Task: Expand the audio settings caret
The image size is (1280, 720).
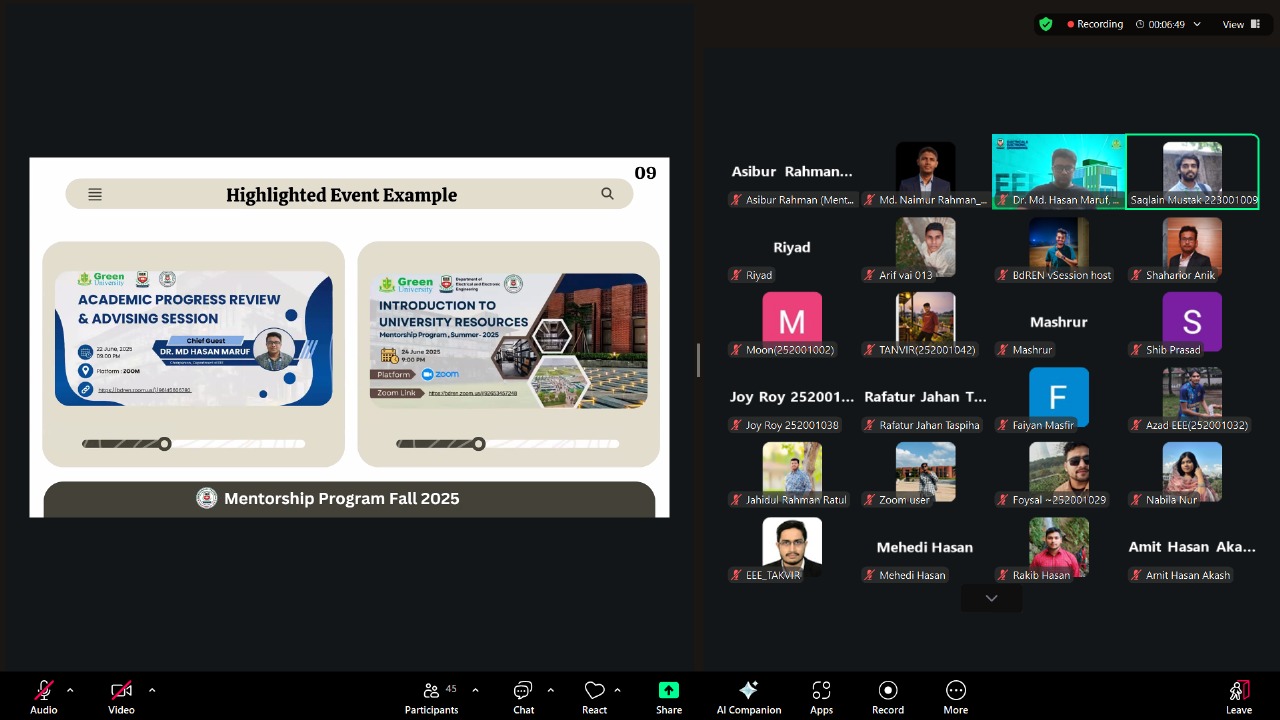Action: click(x=70, y=690)
